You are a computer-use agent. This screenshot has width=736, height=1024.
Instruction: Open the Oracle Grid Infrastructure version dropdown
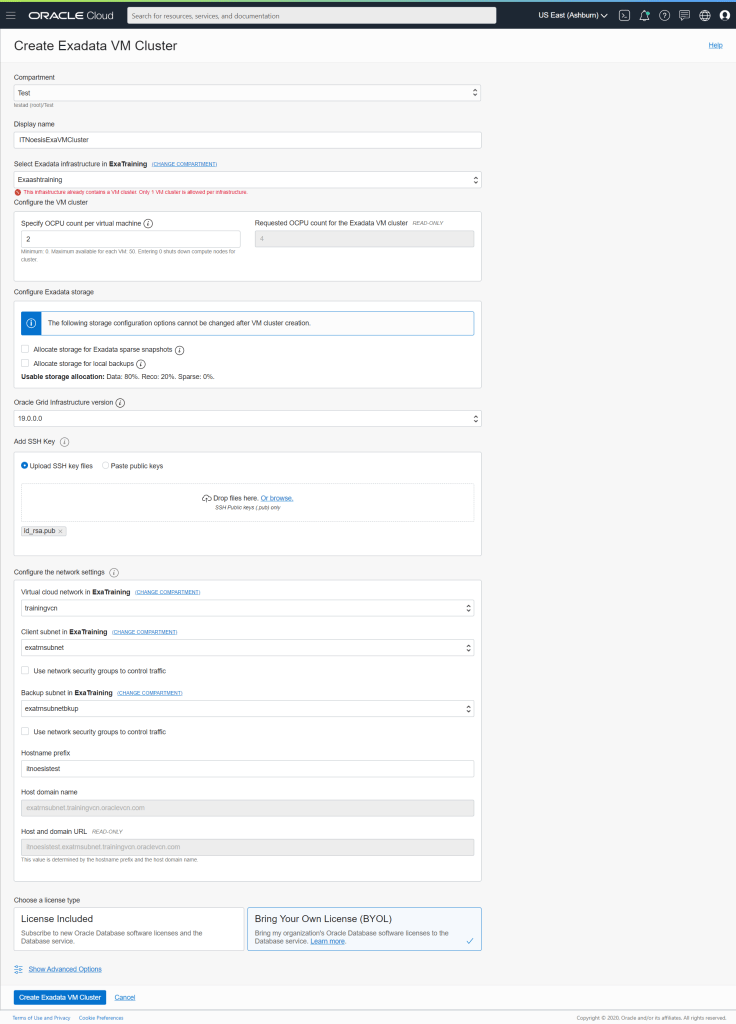pyautogui.click(x=247, y=418)
